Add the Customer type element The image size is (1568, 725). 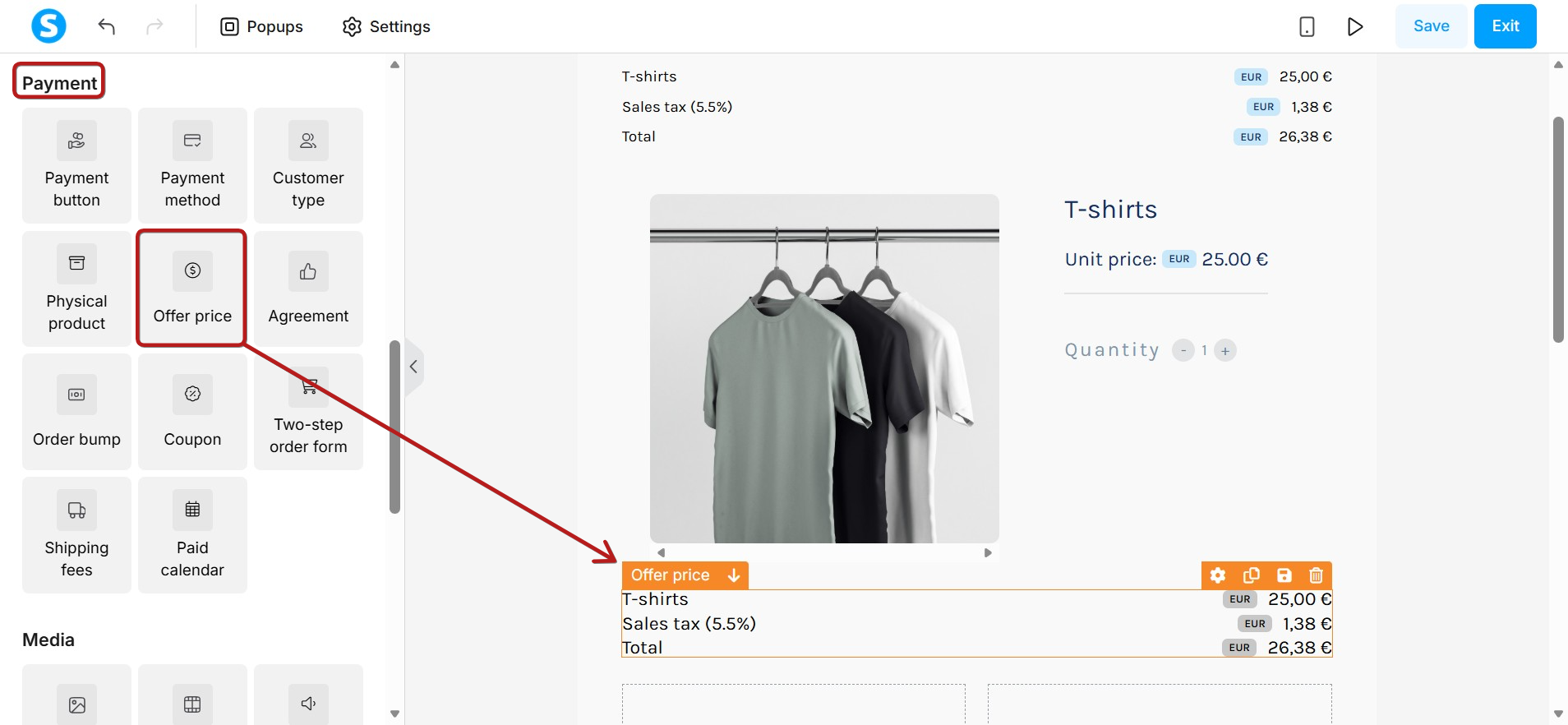308,165
